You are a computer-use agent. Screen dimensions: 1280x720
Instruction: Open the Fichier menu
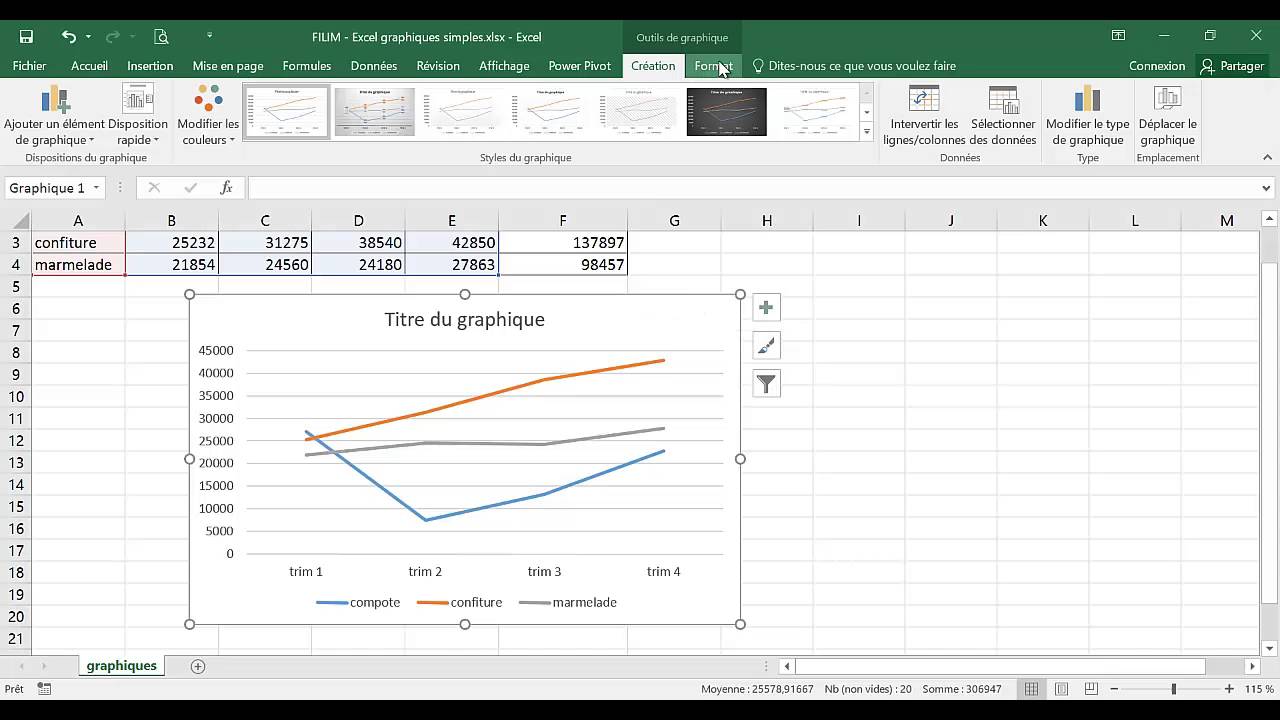point(29,66)
